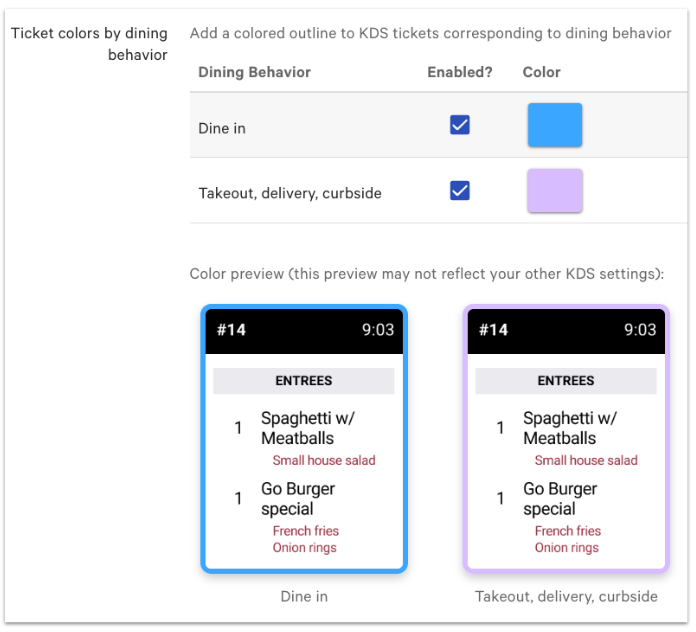This screenshot has height=632, width=696.
Task: Select the "Dine in" table row label
Action: click(222, 128)
